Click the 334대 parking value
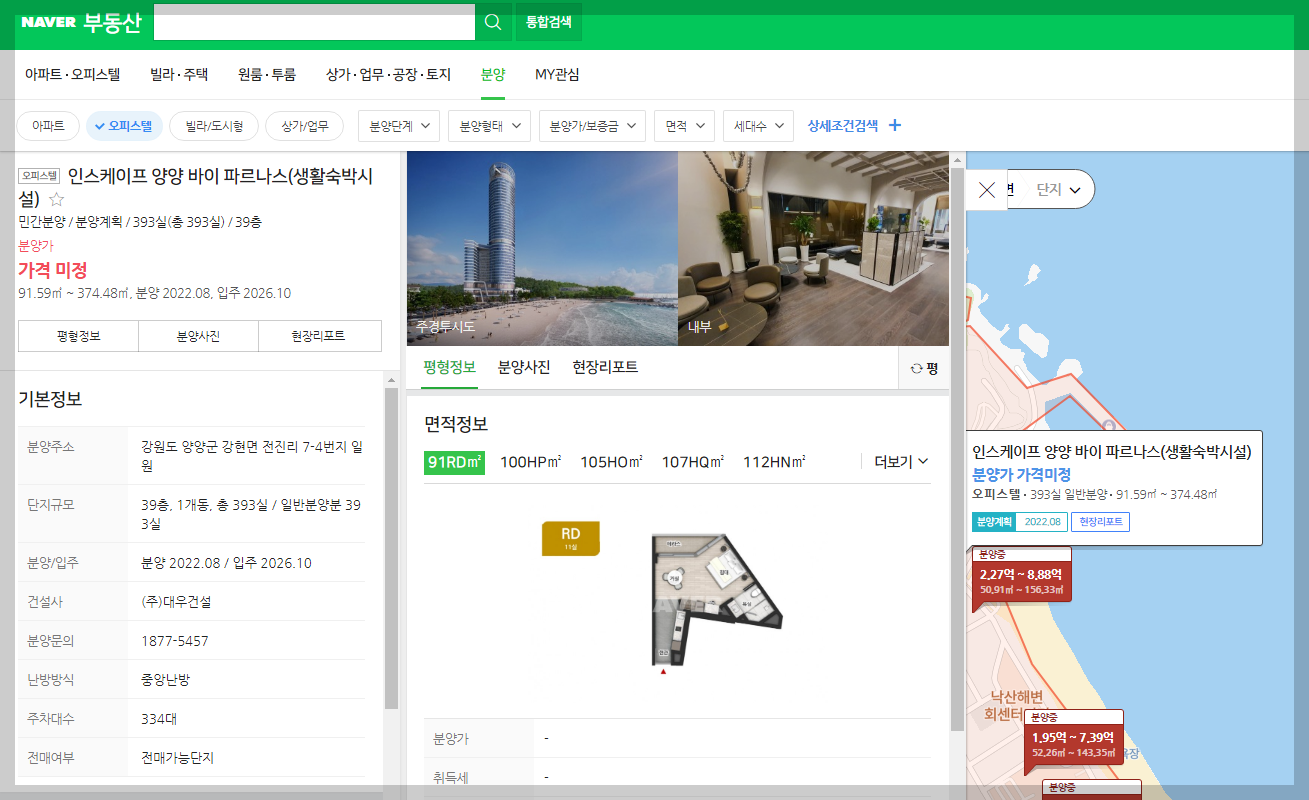Screen dimensions: 1309x800 point(159,719)
